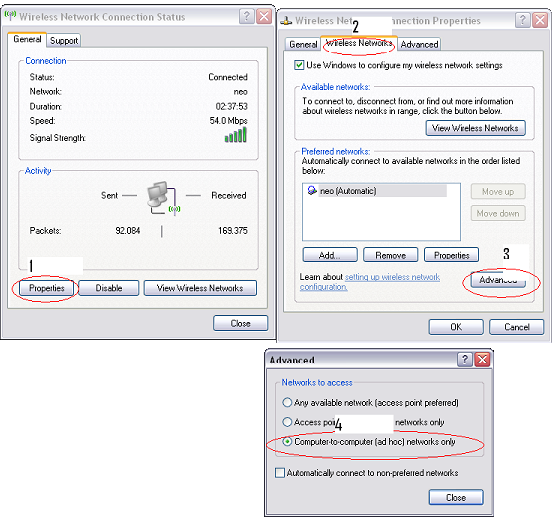The width and height of the screenshot is (553, 519).
Task: Click the wireless antenna icon in Status title
Action: point(10,15)
